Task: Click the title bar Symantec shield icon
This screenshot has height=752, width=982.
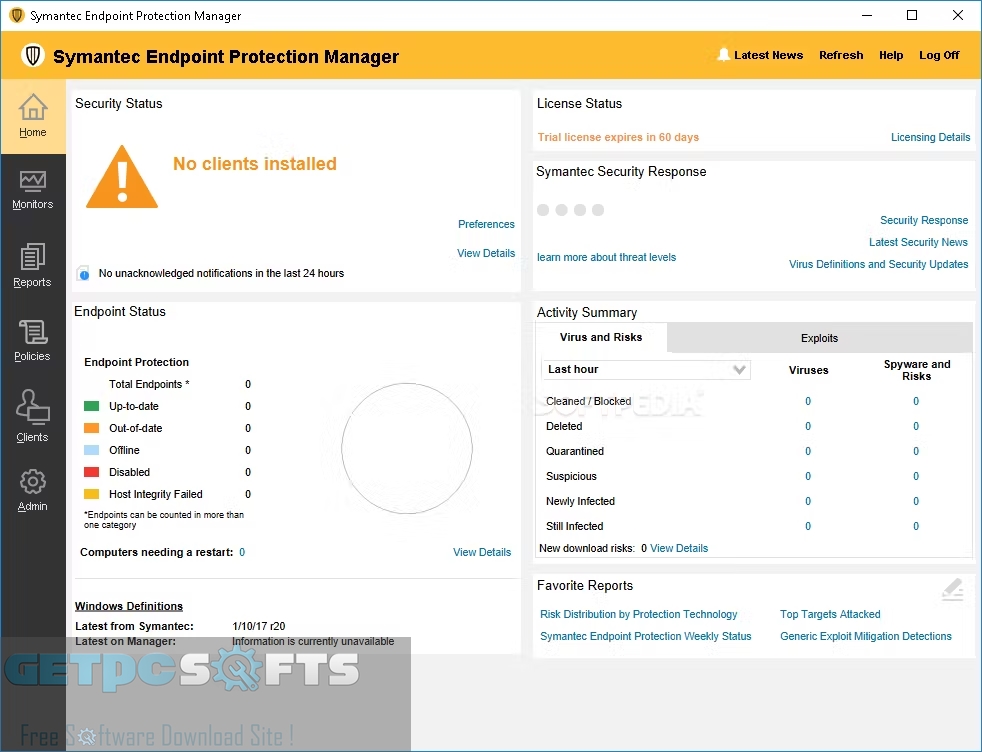Action: (17, 15)
